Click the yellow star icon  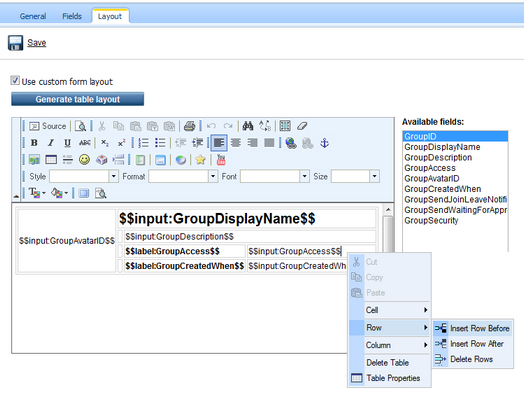tap(200, 160)
